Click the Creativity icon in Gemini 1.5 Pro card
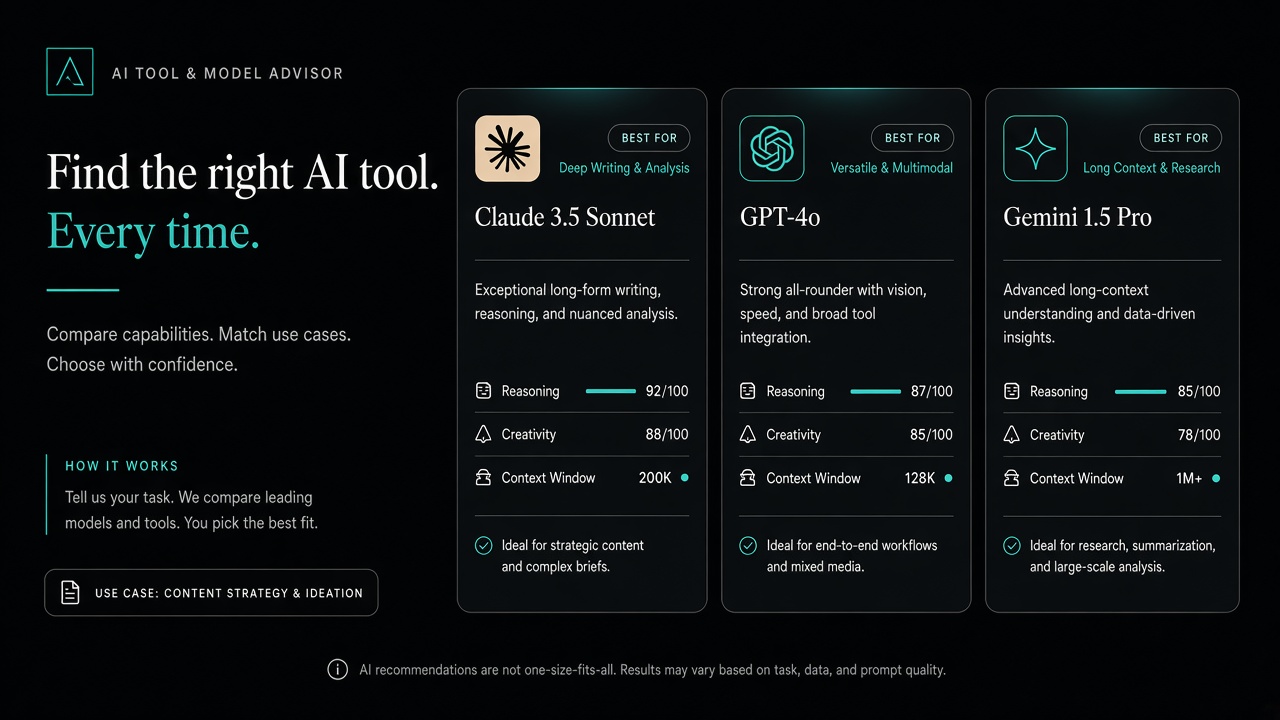The width and height of the screenshot is (1280, 720). point(1012,434)
